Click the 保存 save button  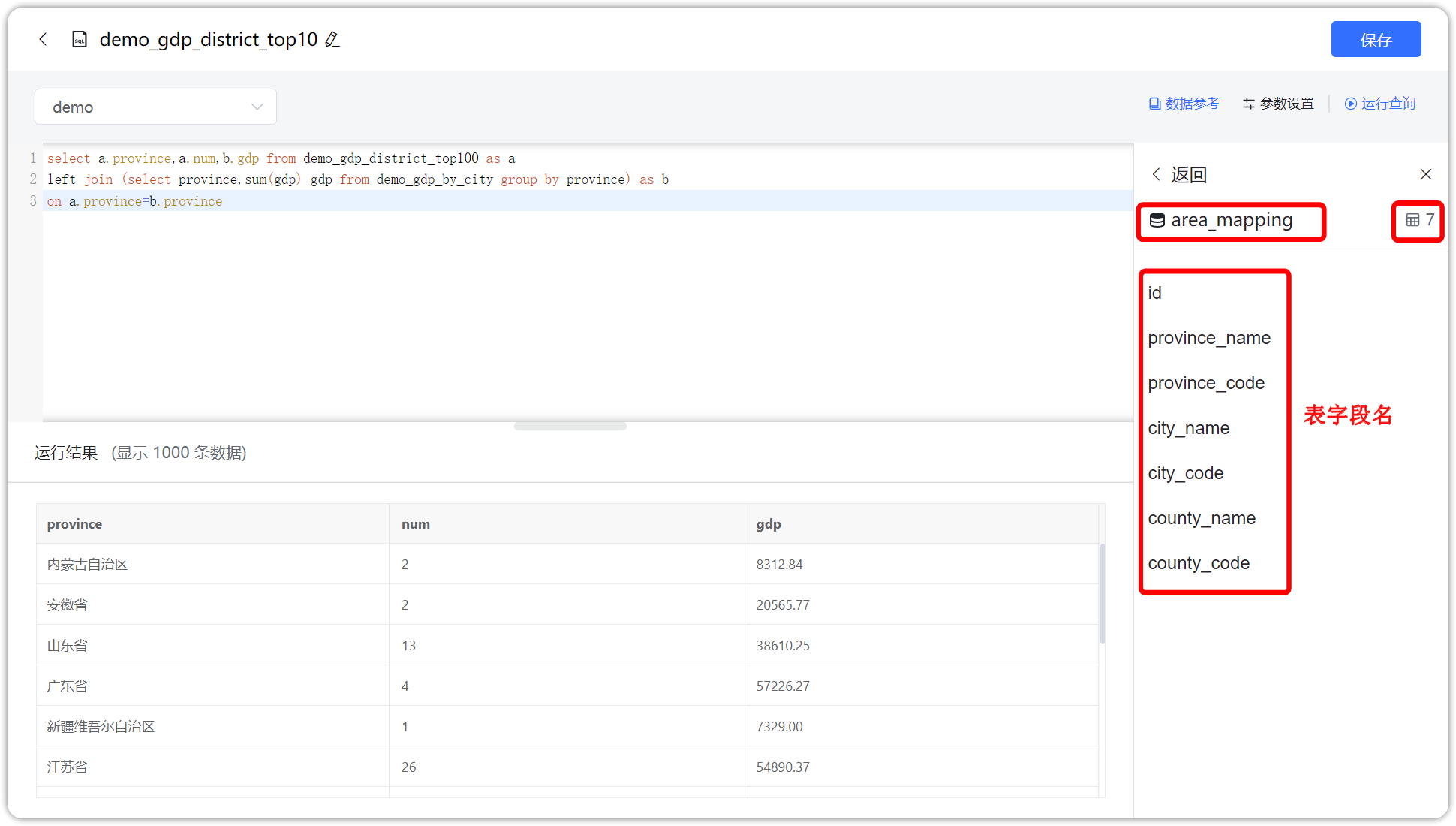click(x=1376, y=39)
